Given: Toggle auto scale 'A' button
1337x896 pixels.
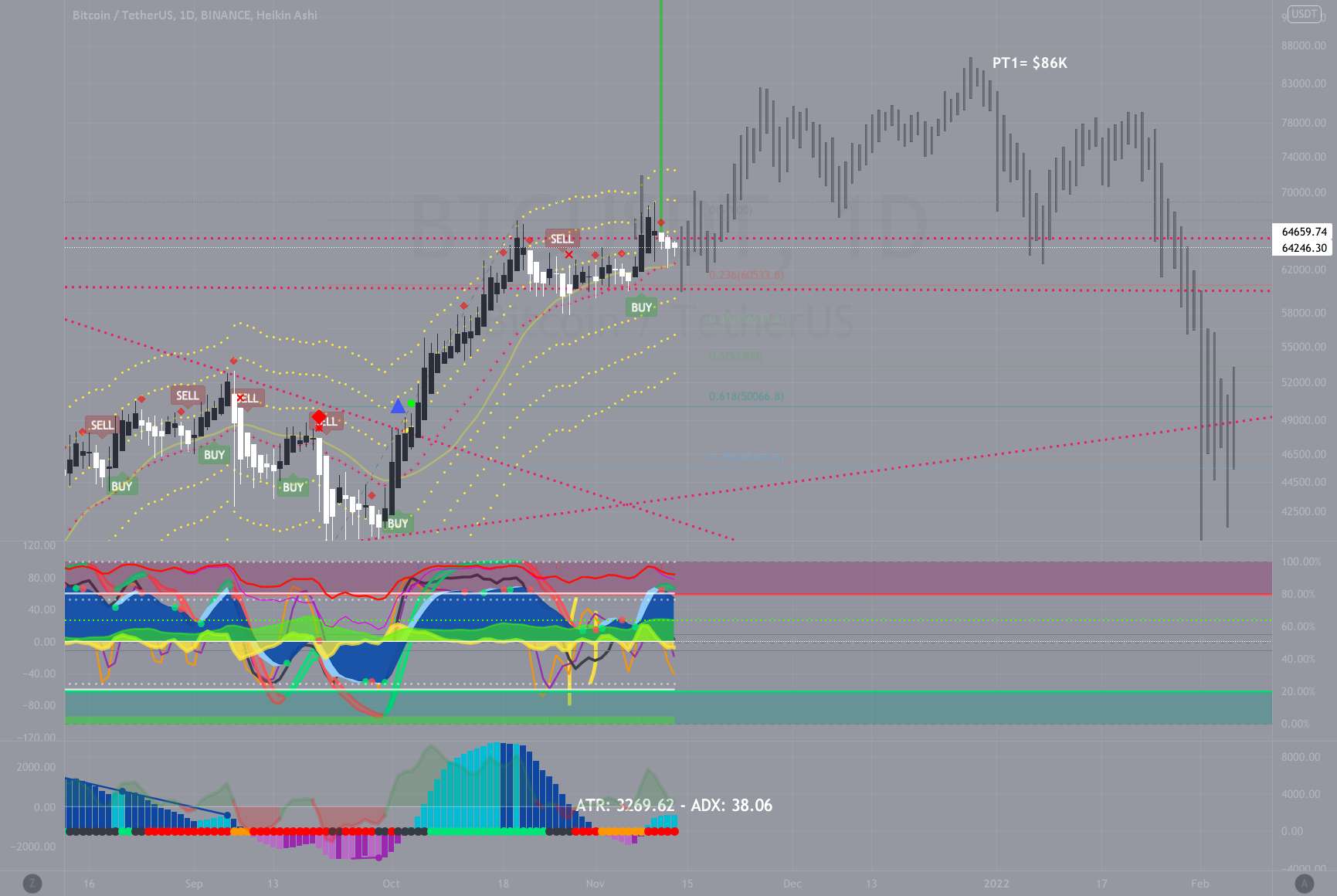Looking at the screenshot, I should tap(1303, 884).
